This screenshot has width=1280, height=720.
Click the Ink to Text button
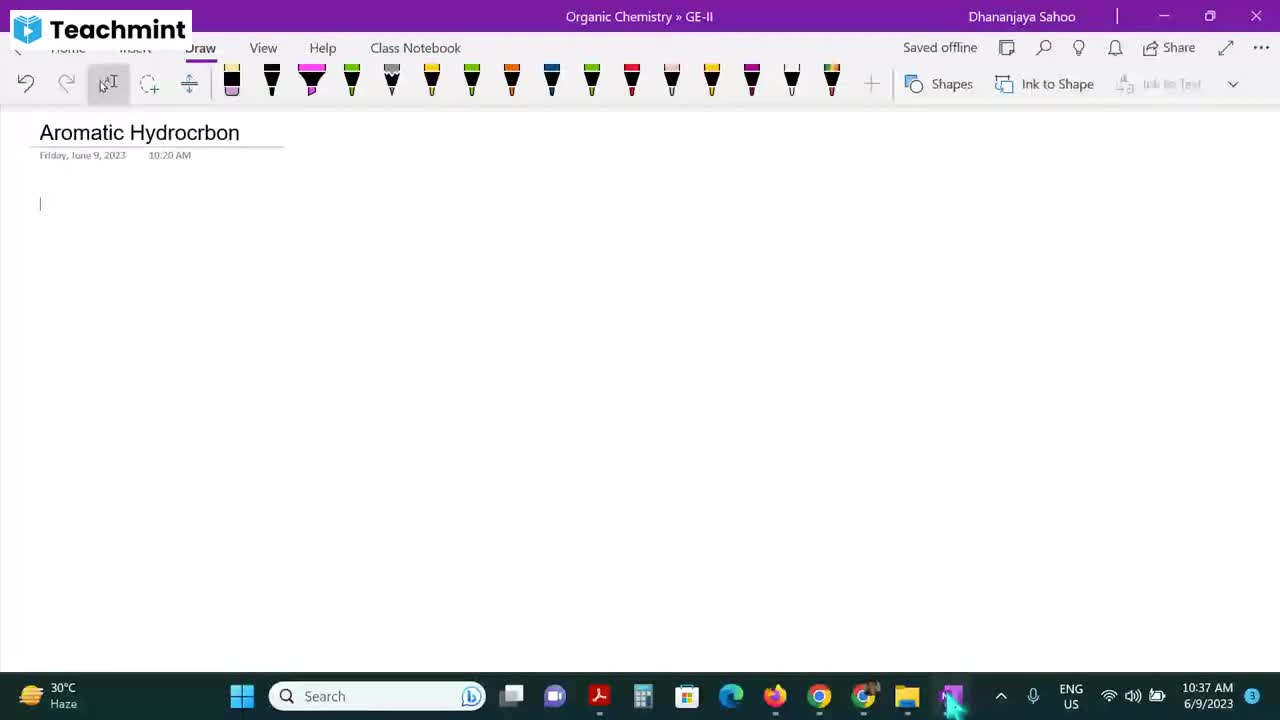(x=1158, y=84)
